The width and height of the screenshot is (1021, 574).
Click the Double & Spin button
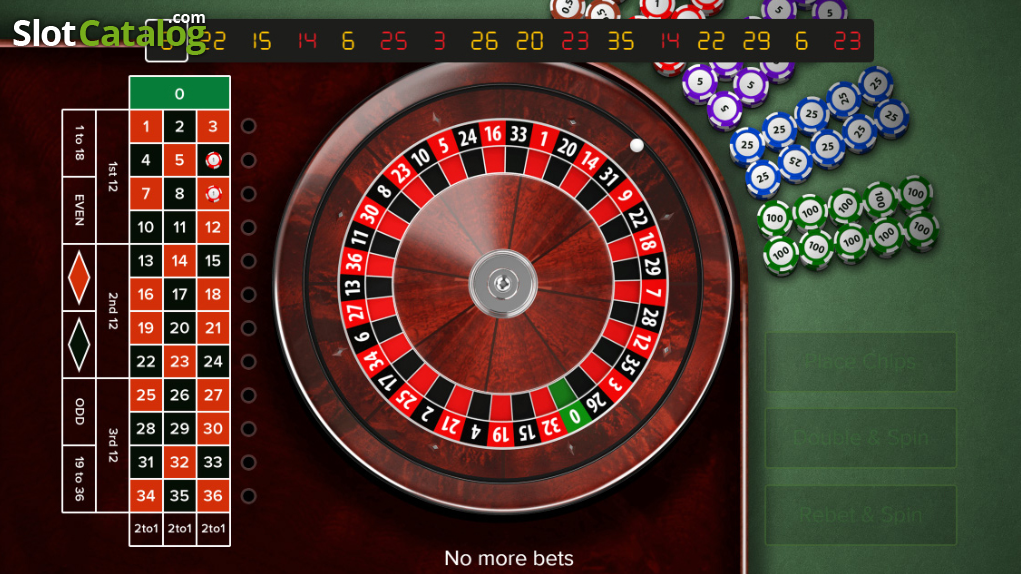tap(860, 438)
